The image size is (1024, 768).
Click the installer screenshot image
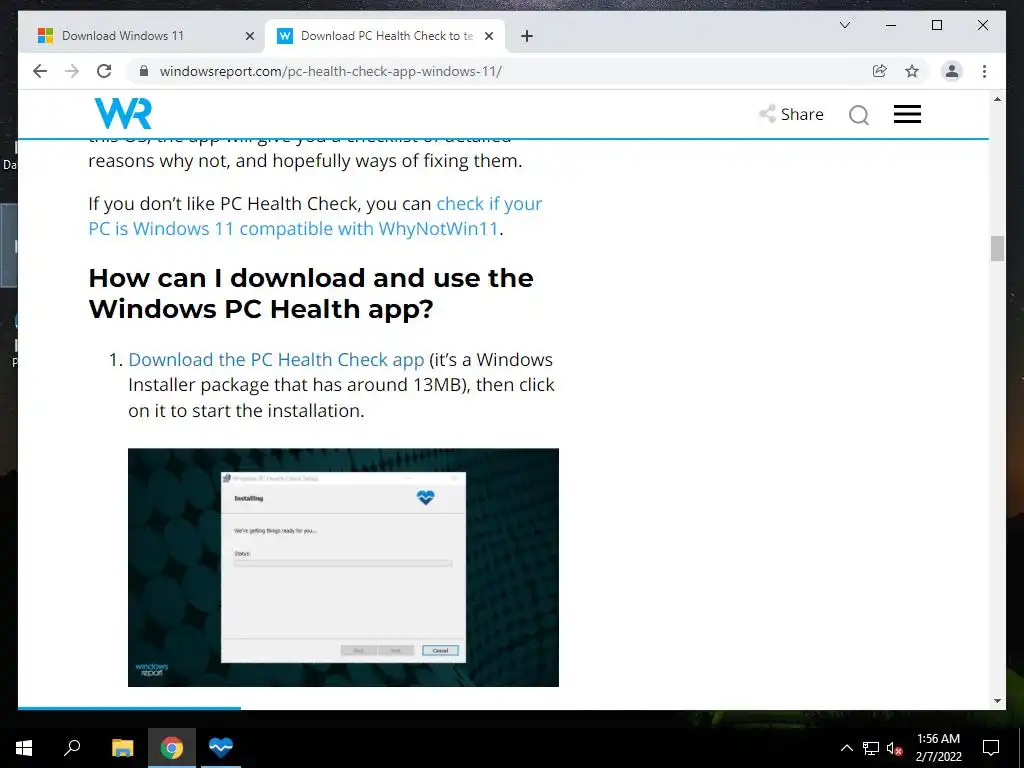(344, 568)
